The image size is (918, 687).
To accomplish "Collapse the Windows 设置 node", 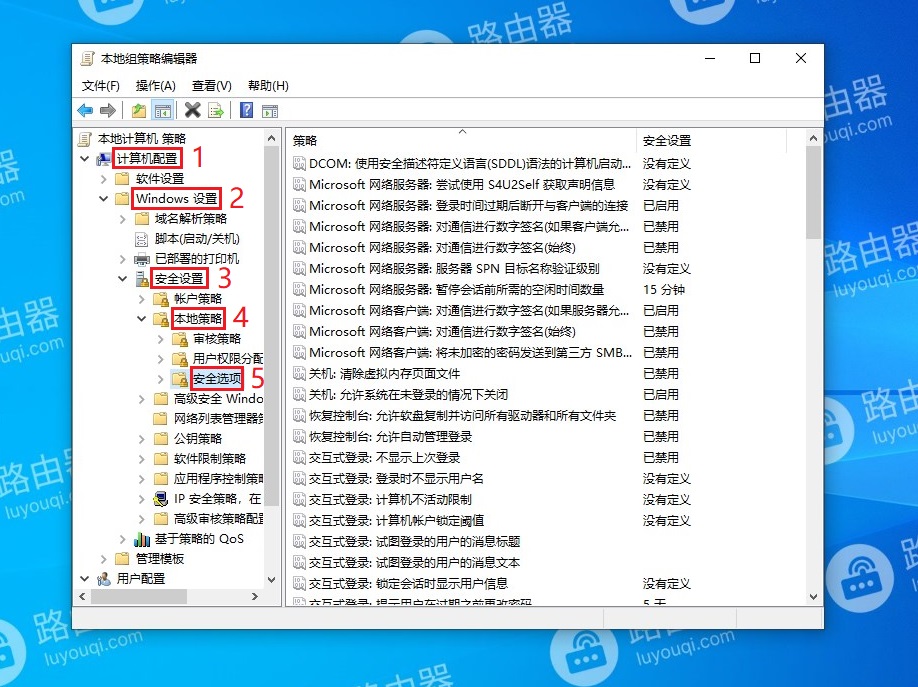I will [104, 199].
